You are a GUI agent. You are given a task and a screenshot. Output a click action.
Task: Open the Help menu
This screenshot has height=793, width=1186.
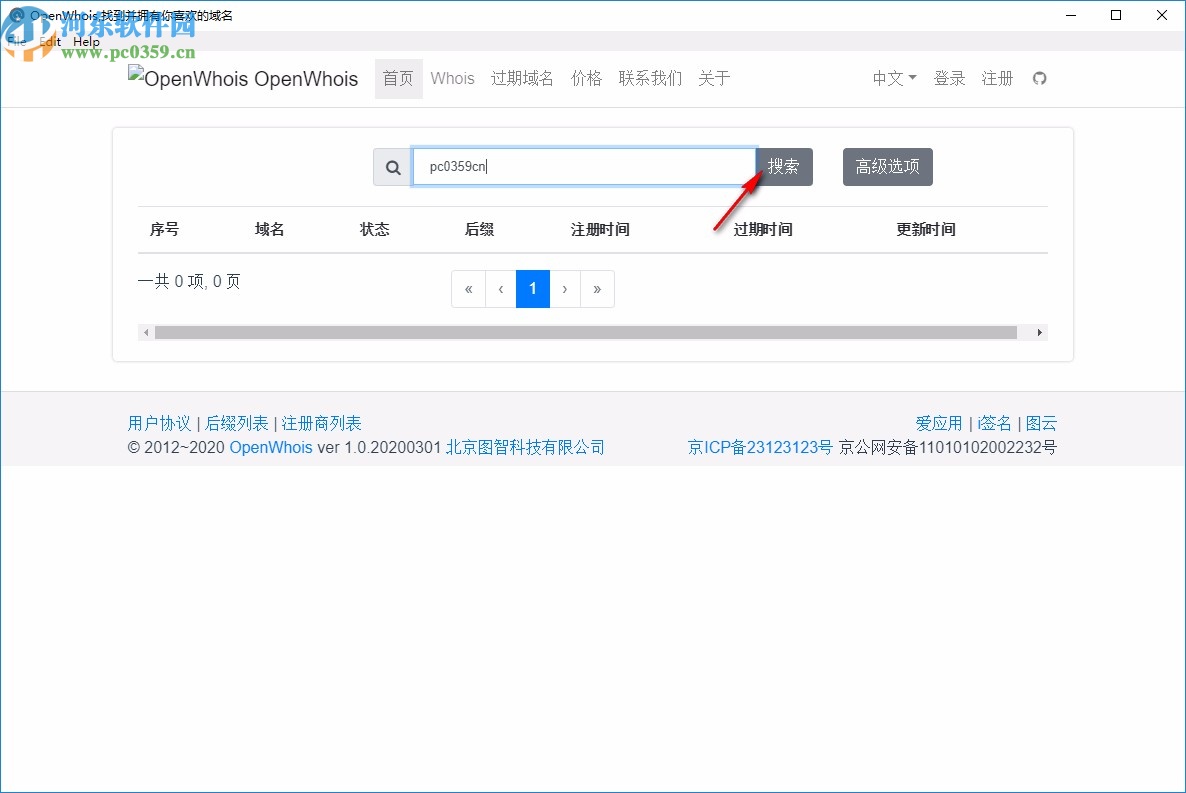pos(86,41)
